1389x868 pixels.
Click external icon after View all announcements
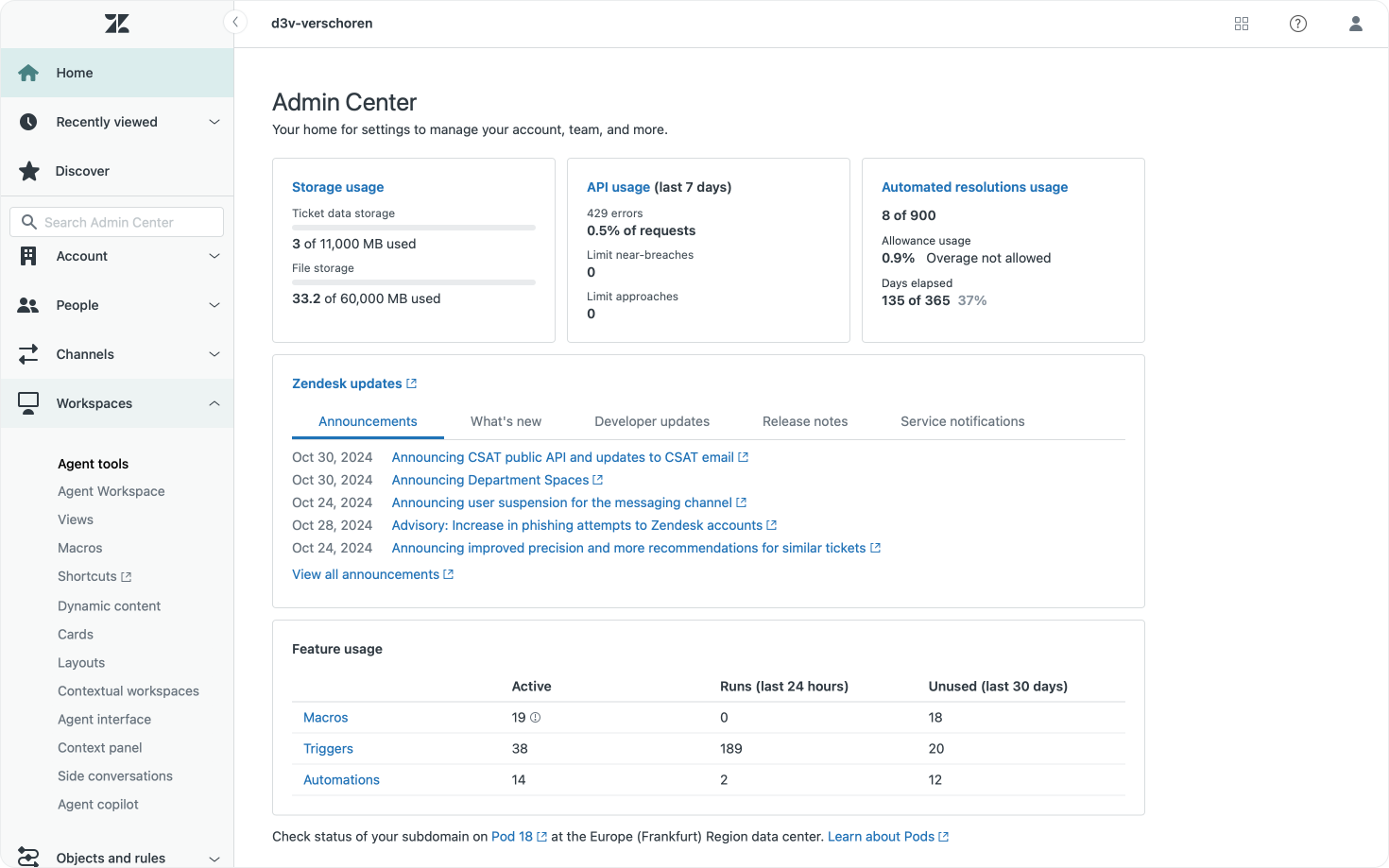pyautogui.click(x=448, y=574)
